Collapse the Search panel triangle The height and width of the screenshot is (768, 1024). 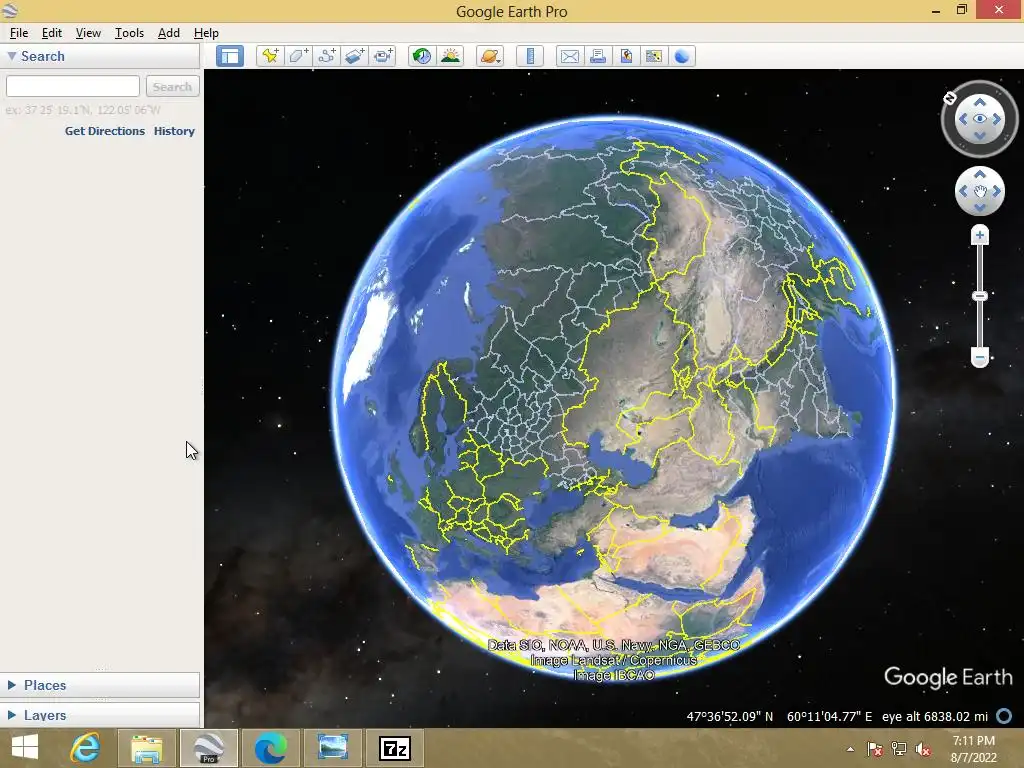(12, 56)
